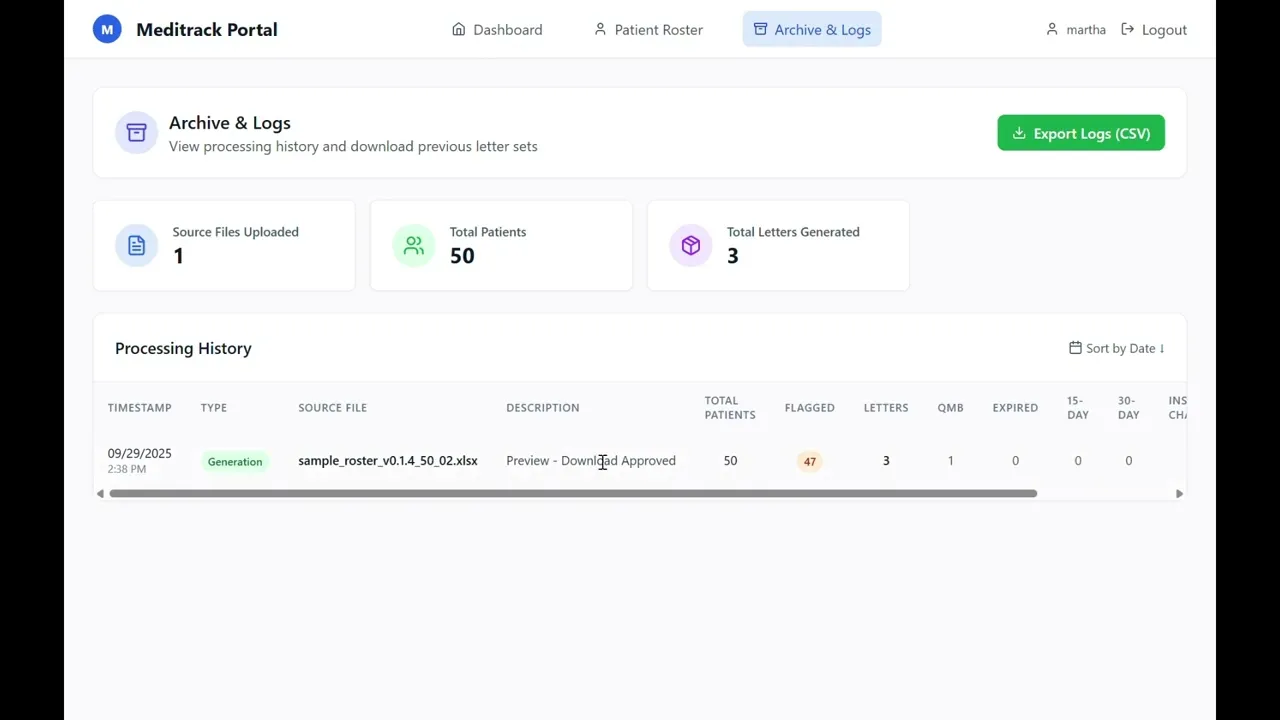
Task: Open the sample_roster_v0.1.4_50_02.xlsx source file
Action: 388,461
